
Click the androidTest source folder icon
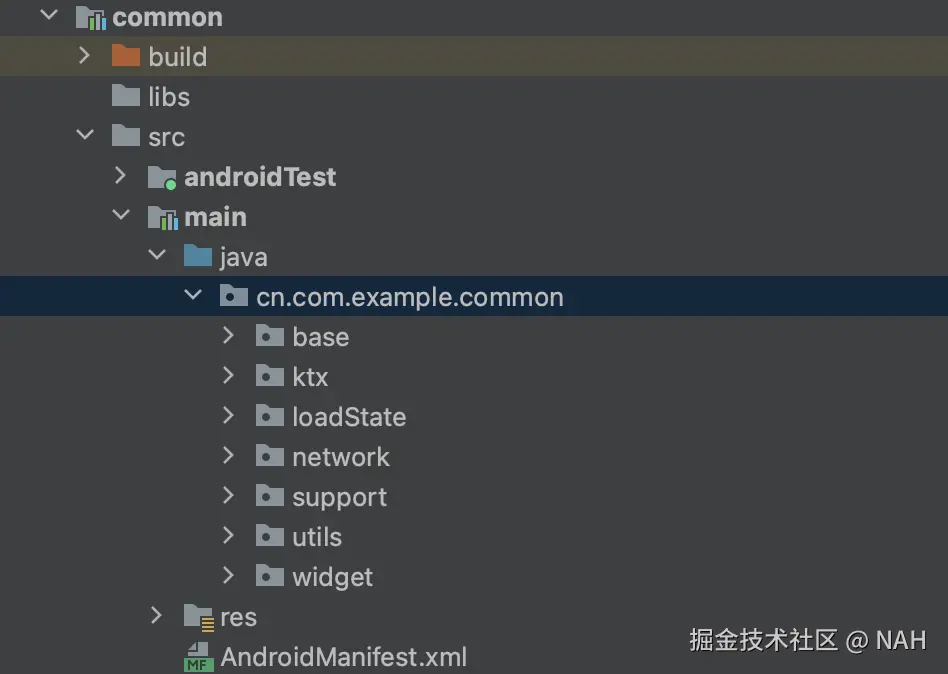(x=162, y=177)
